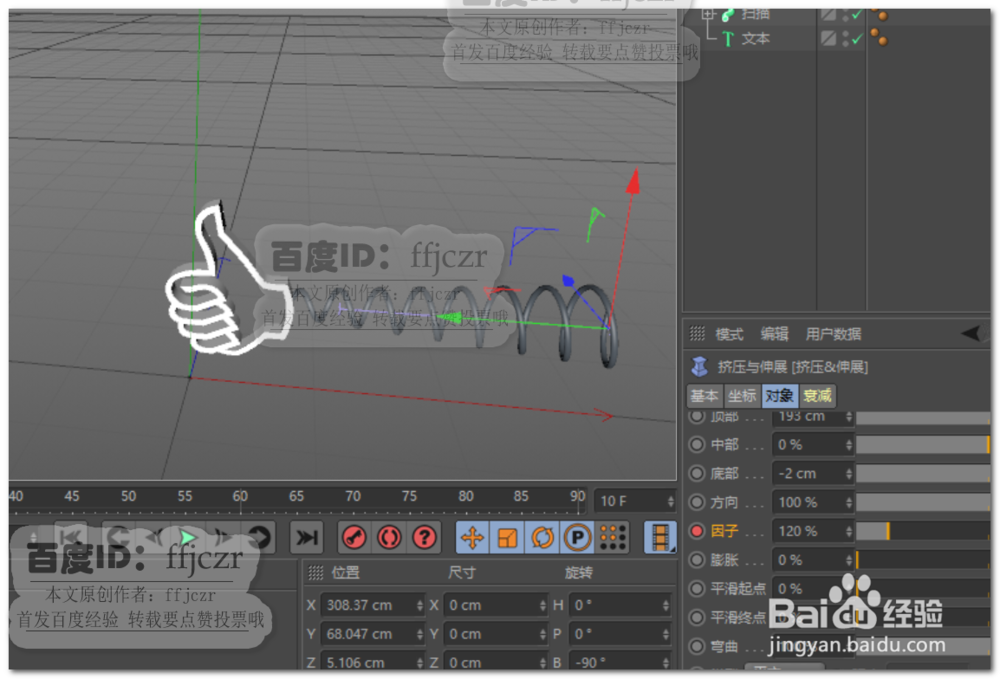
Task: Open the 用户数据 menu
Action: coord(833,333)
